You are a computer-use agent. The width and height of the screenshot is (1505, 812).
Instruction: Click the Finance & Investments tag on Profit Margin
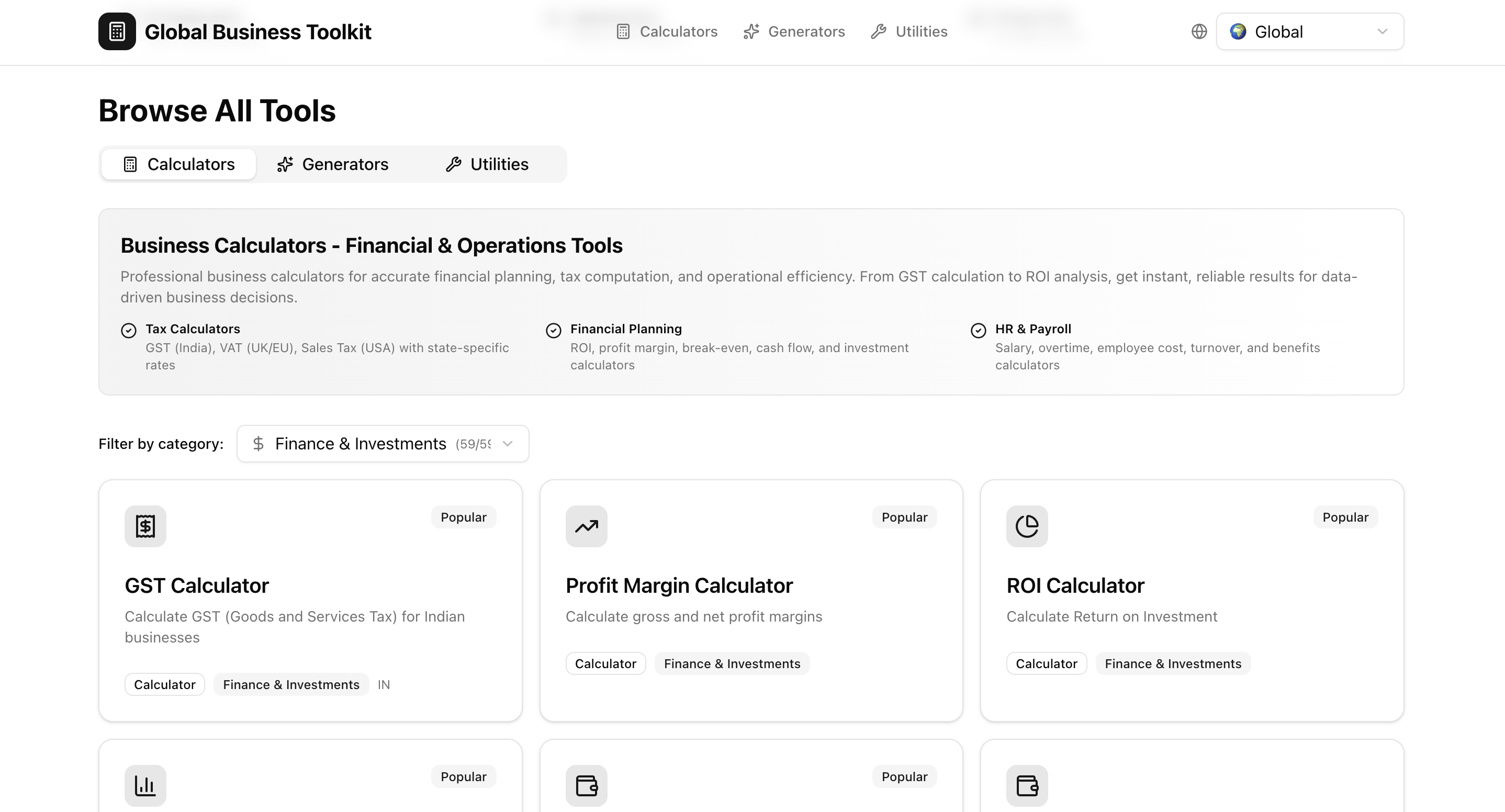pyautogui.click(x=732, y=663)
